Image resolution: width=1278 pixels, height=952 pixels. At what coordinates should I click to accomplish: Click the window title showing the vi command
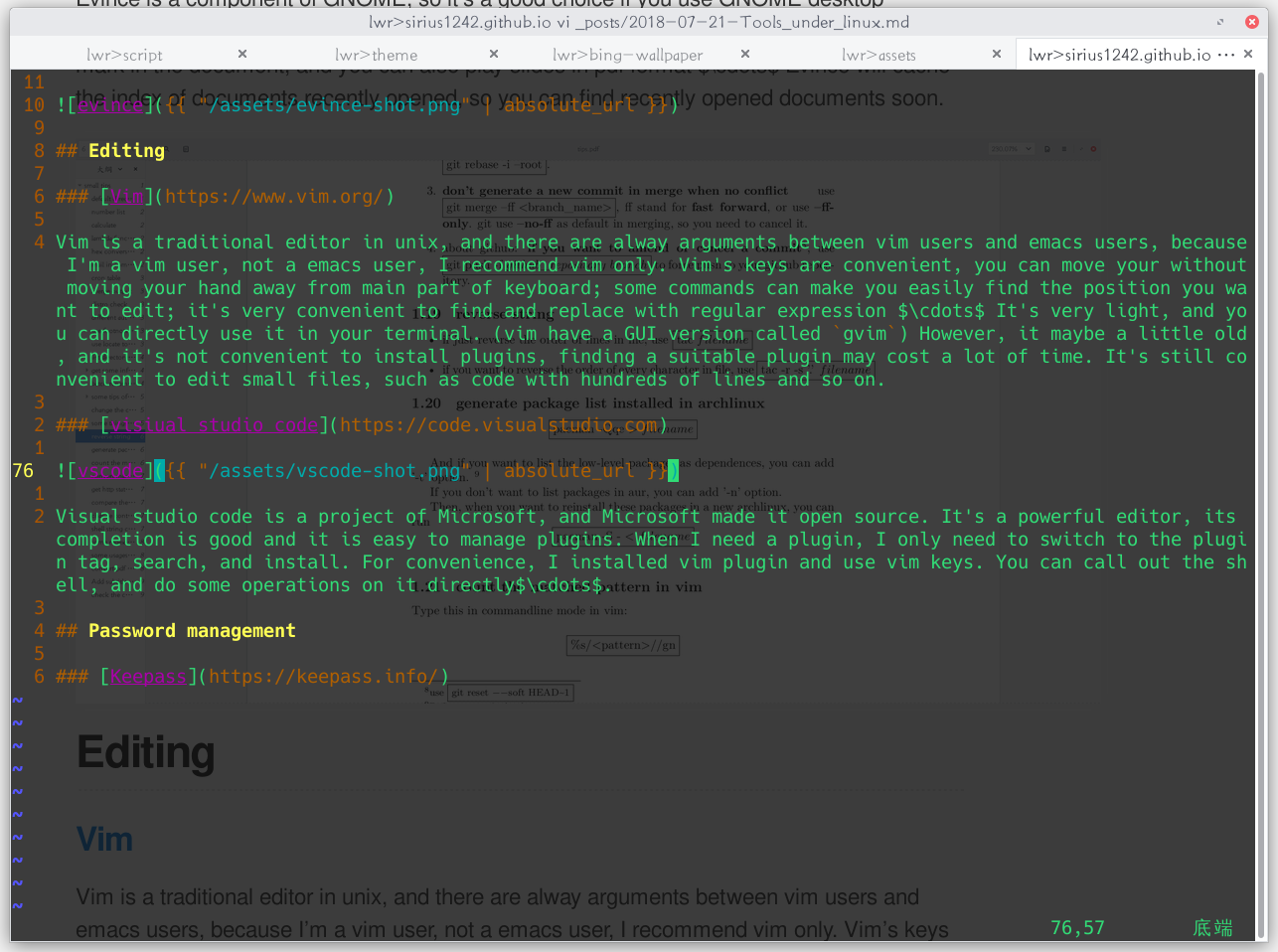[638, 22]
